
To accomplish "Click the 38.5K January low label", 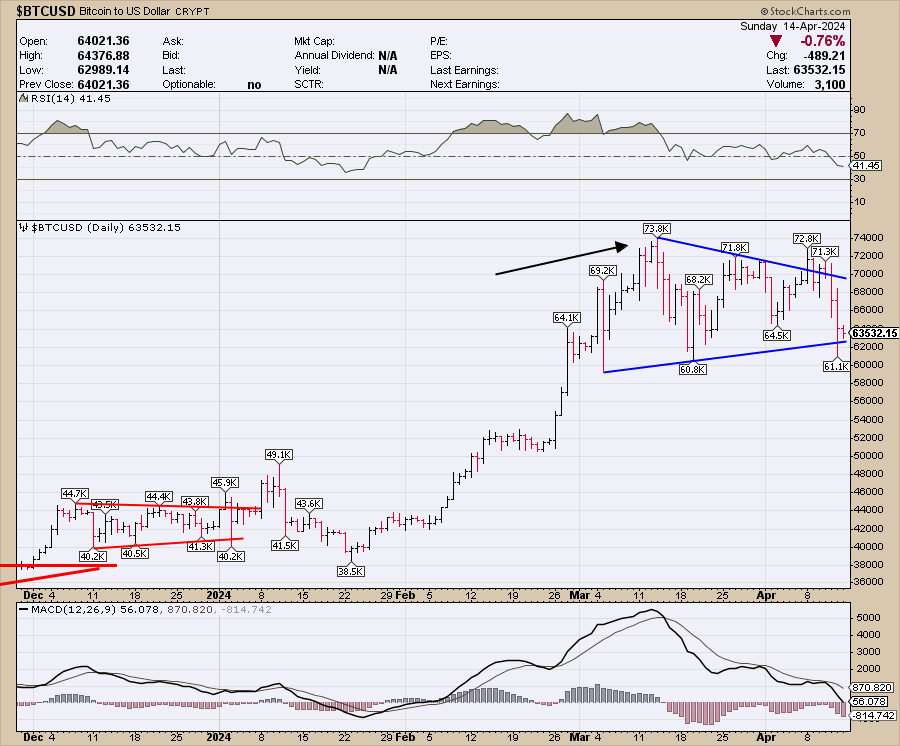I will tap(351, 572).
